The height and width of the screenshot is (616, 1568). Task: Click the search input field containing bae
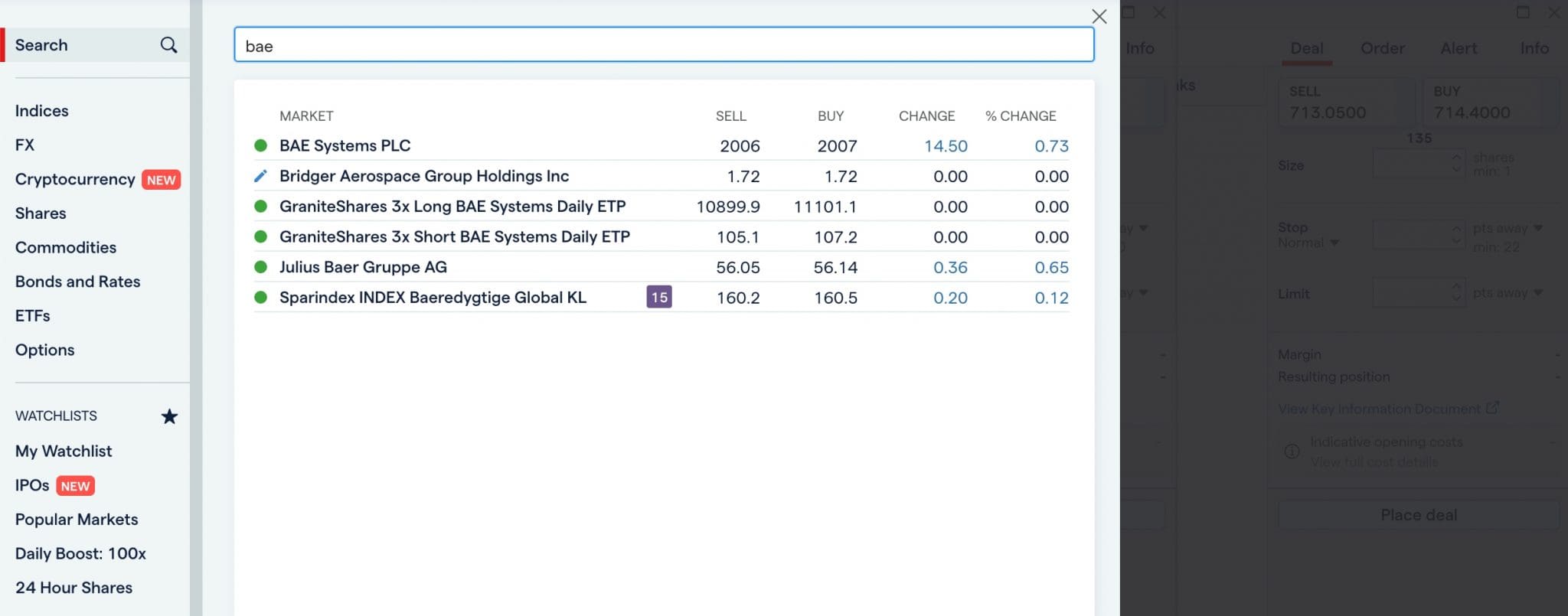click(x=663, y=45)
